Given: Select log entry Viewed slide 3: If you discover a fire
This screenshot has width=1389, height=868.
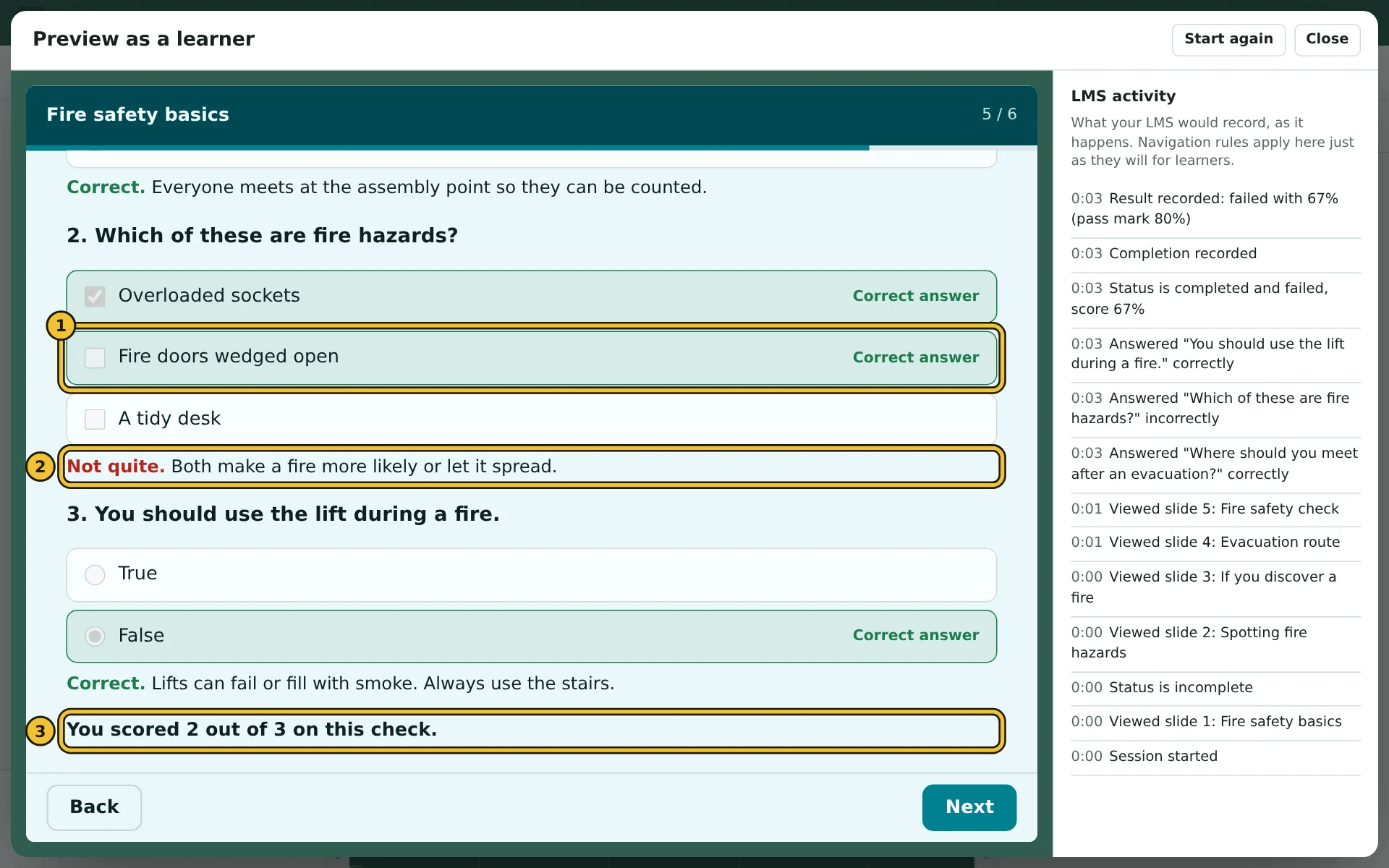Looking at the screenshot, I should pos(1215,587).
